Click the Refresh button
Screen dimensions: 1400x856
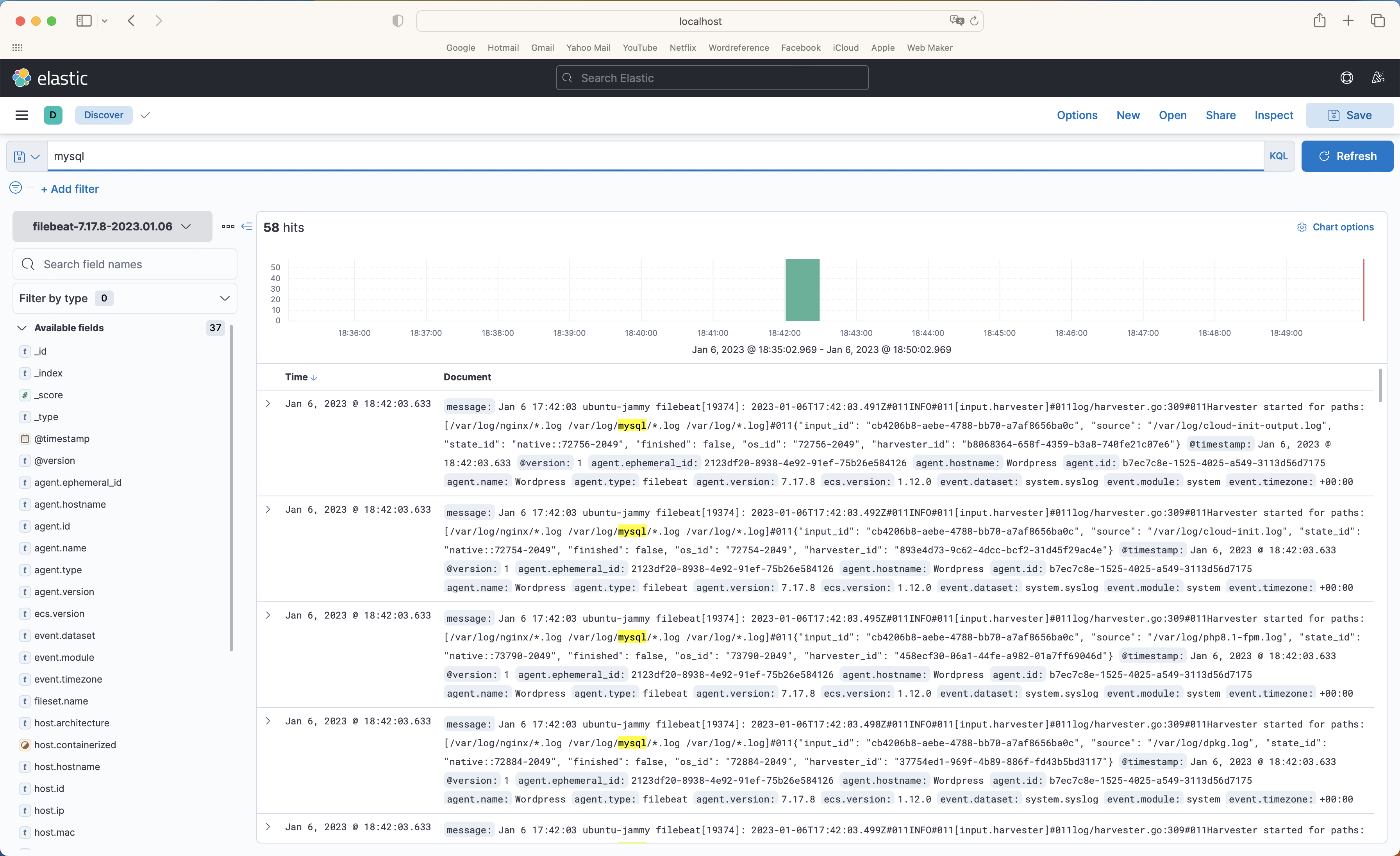[x=1347, y=156]
